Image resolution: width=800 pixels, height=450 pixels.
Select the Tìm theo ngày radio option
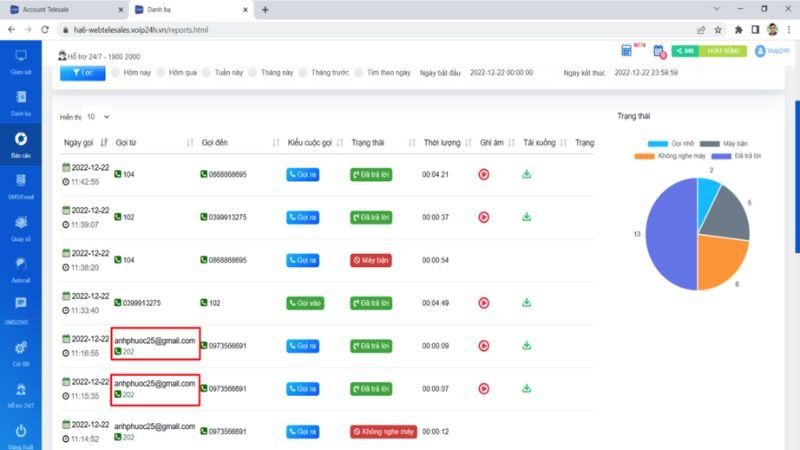tap(359, 72)
